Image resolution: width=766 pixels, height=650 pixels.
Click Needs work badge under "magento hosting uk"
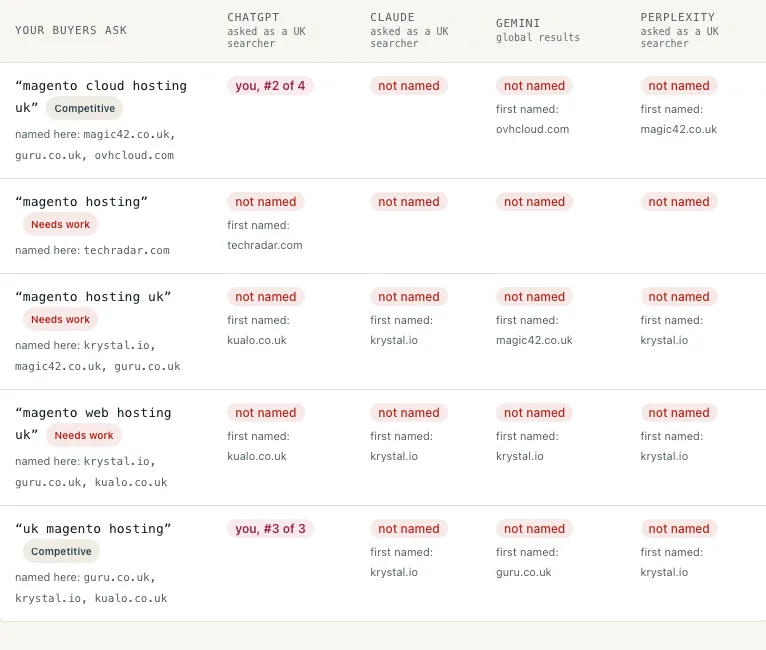pyautogui.click(x=61, y=319)
